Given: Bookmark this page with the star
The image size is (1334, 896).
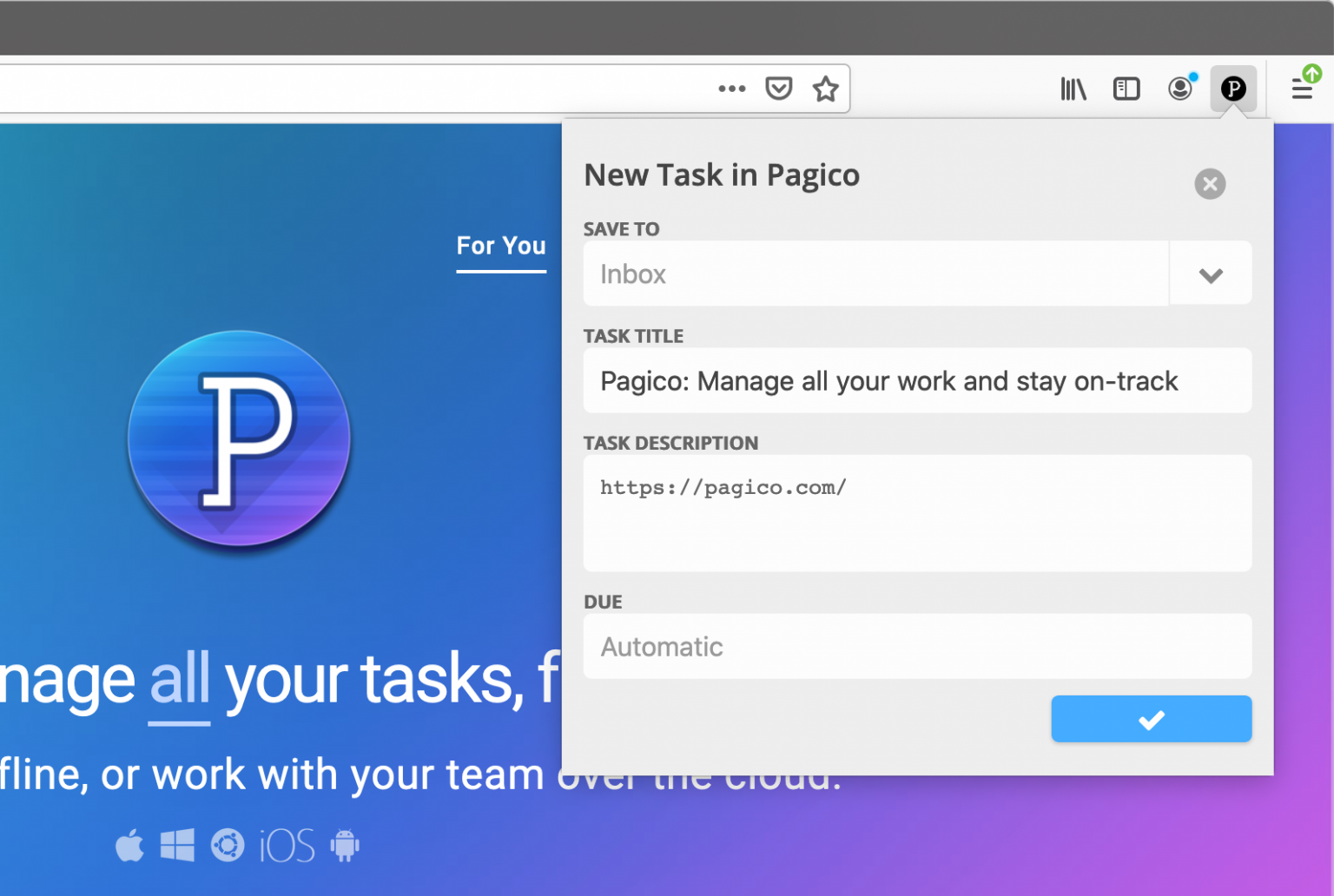Looking at the screenshot, I should [825, 89].
